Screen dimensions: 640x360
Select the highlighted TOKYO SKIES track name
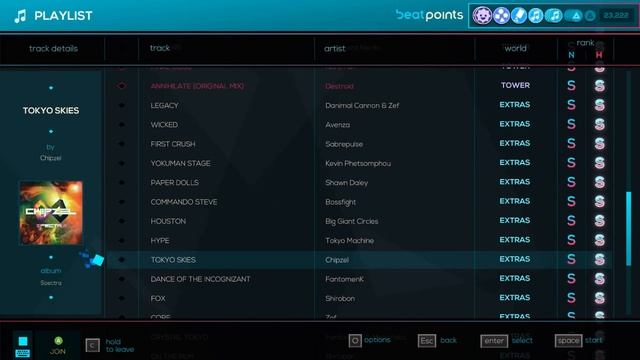[x=173, y=260]
